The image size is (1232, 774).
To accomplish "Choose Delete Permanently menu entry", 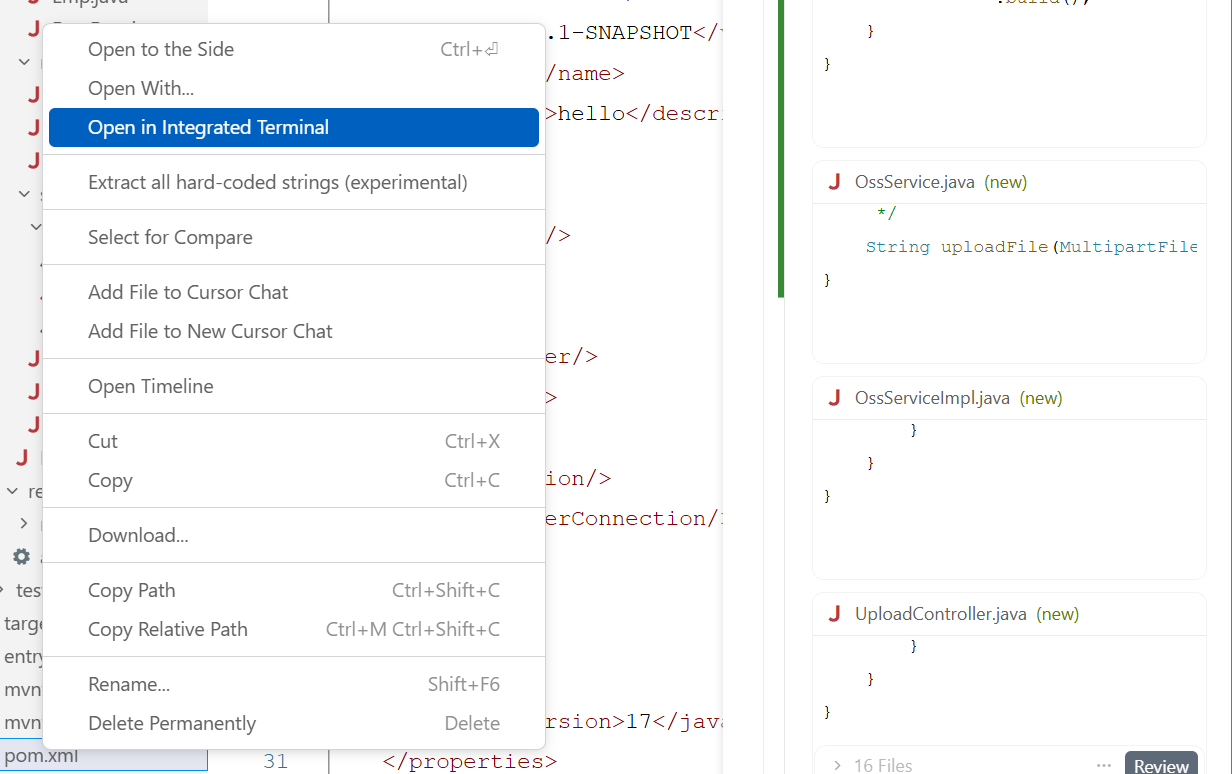I will click(294, 723).
